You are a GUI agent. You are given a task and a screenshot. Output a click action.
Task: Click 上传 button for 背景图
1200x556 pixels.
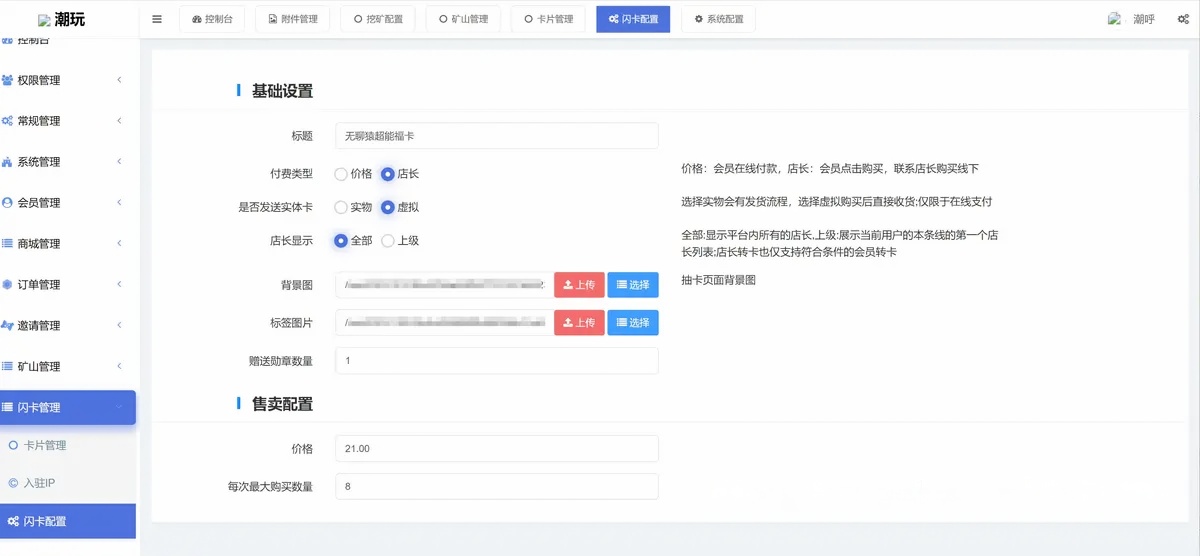click(579, 285)
